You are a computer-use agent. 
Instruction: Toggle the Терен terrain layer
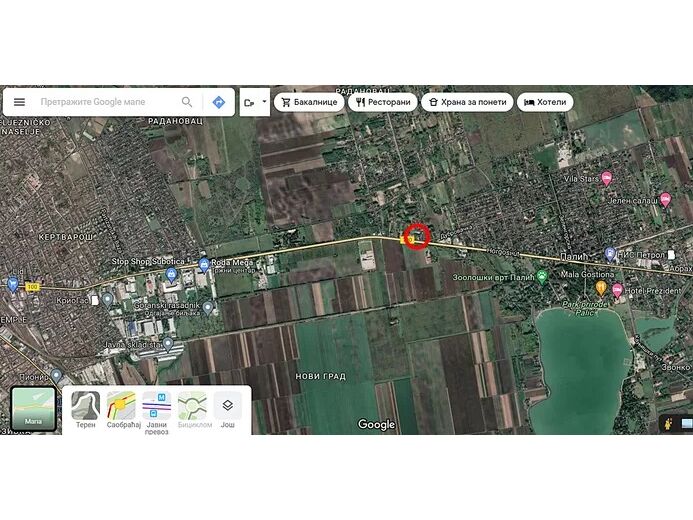click(x=86, y=406)
